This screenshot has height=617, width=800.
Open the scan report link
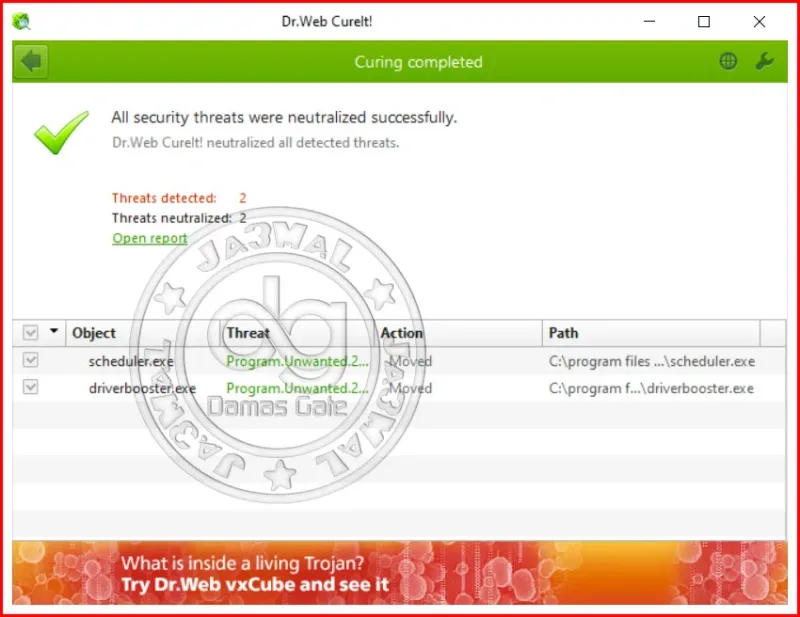click(150, 238)
